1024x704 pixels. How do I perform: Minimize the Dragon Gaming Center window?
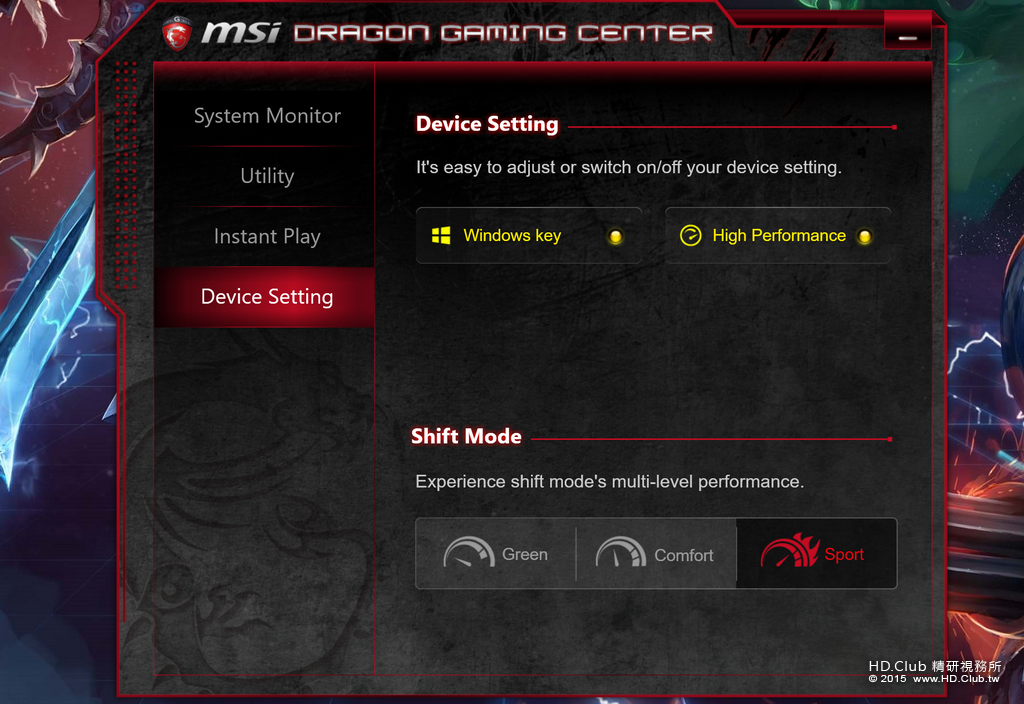pyautogui.click(x=908, y=37)
